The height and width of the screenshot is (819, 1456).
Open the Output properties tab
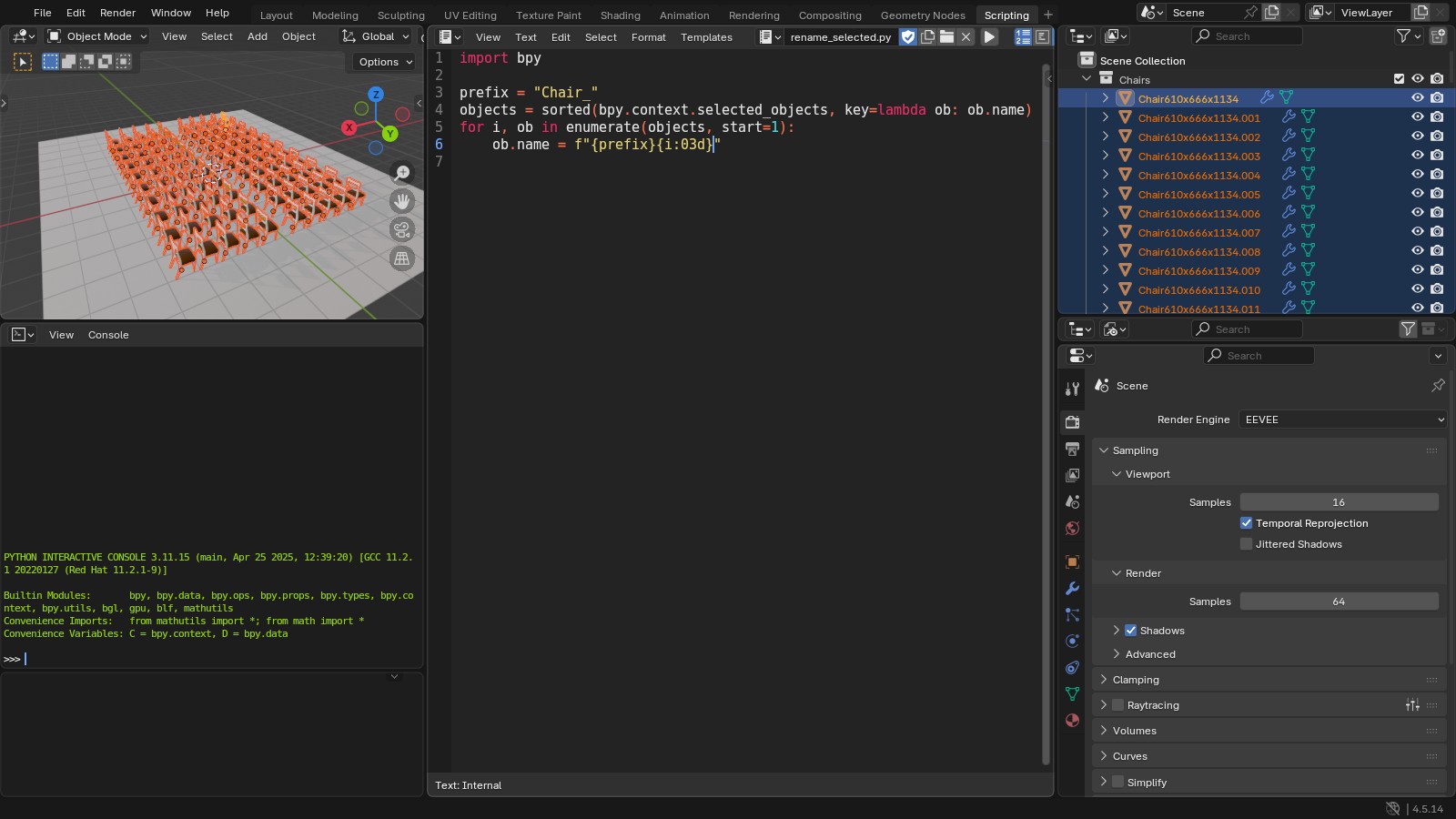[1072, 449]
